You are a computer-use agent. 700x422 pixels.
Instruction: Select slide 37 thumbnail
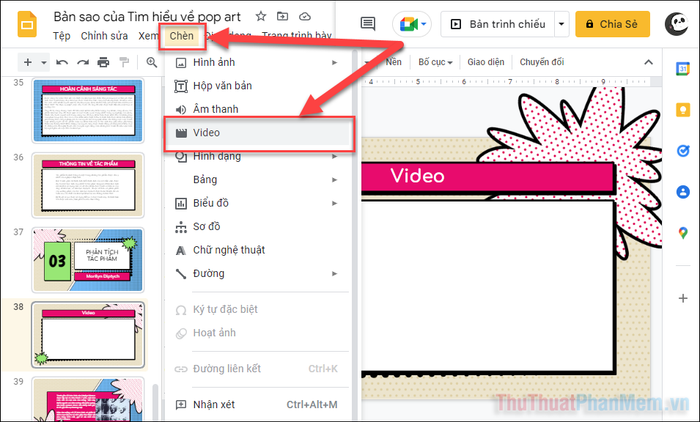click(x=88, y=260)
